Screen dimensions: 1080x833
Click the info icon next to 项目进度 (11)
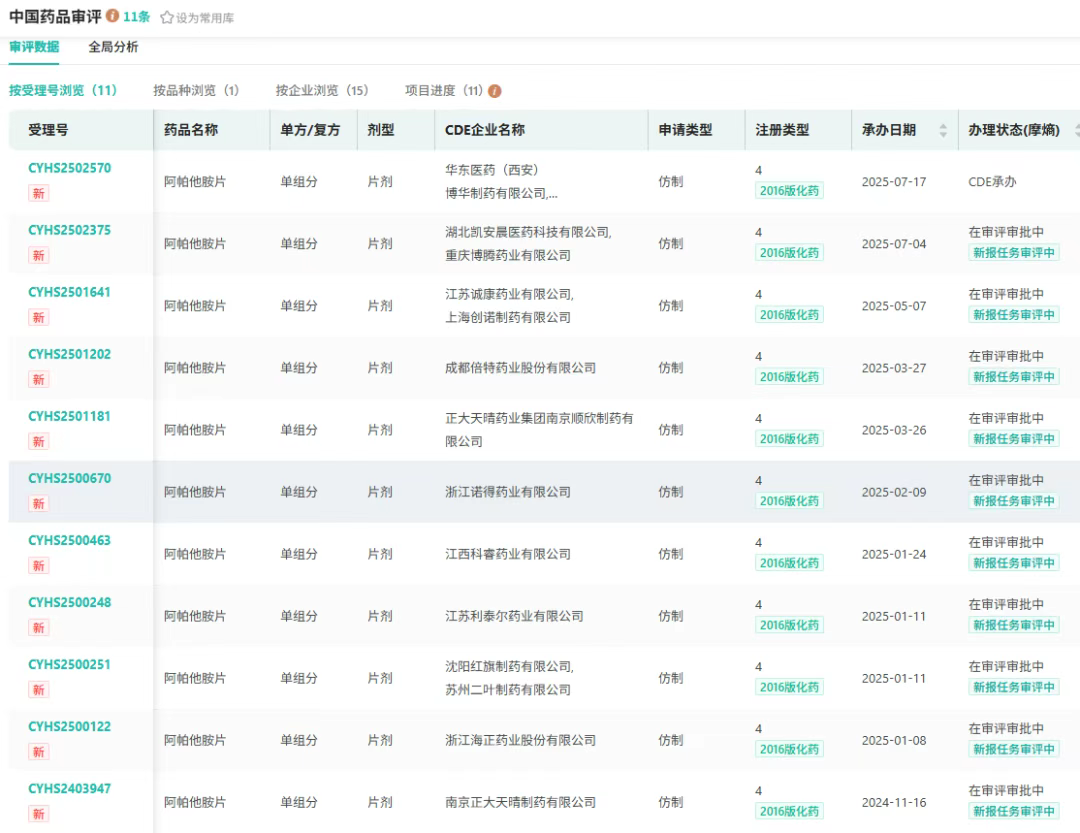(495, 91)
